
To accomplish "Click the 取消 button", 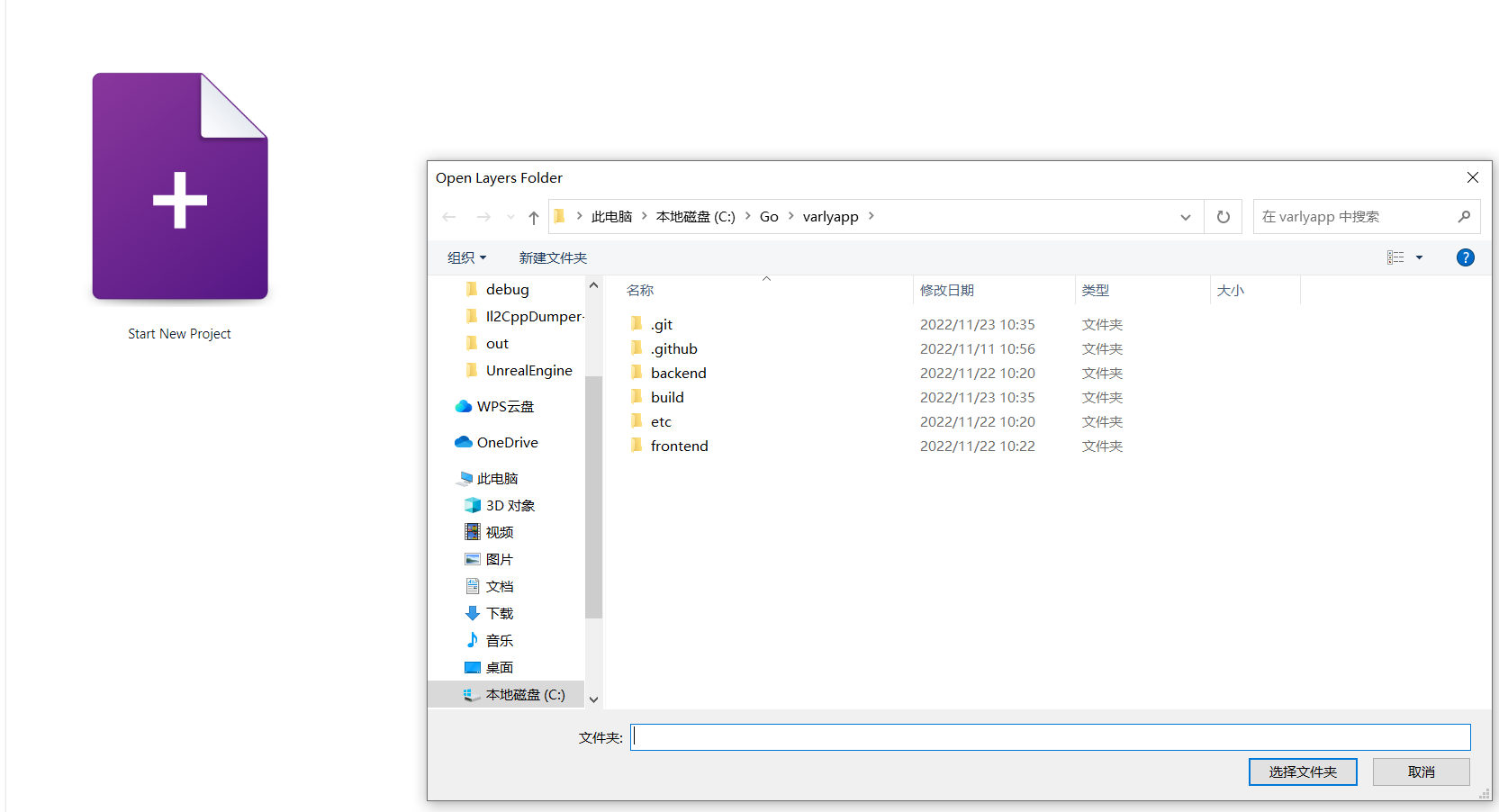I will (1421, 771).
